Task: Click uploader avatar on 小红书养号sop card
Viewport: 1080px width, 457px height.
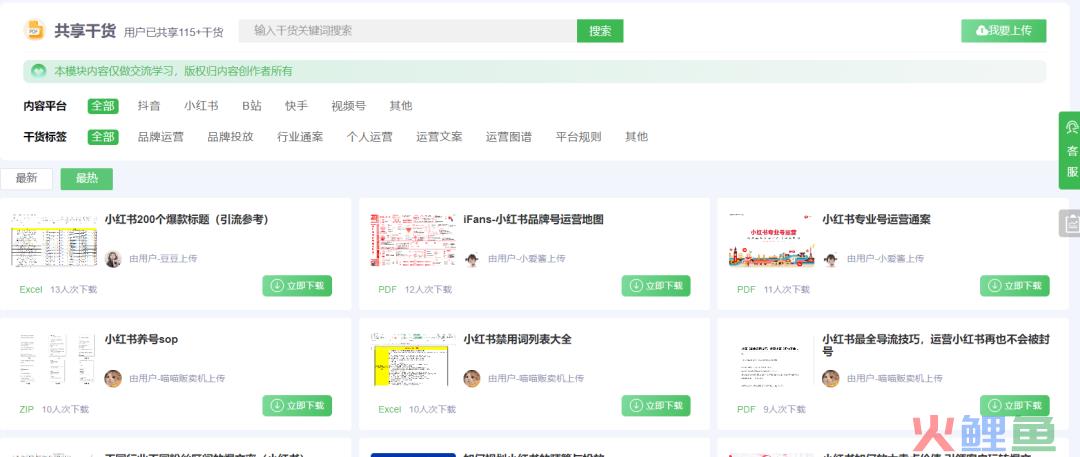Action: coord(113,378)
